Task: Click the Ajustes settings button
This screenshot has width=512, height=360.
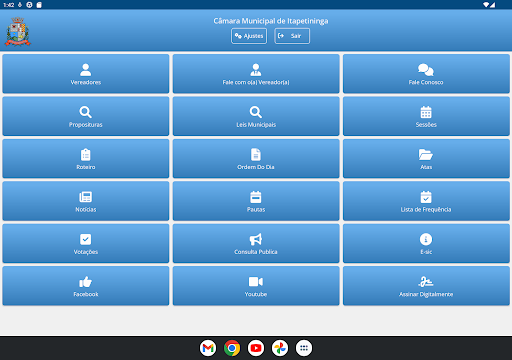Action: (x=249, y=36)
